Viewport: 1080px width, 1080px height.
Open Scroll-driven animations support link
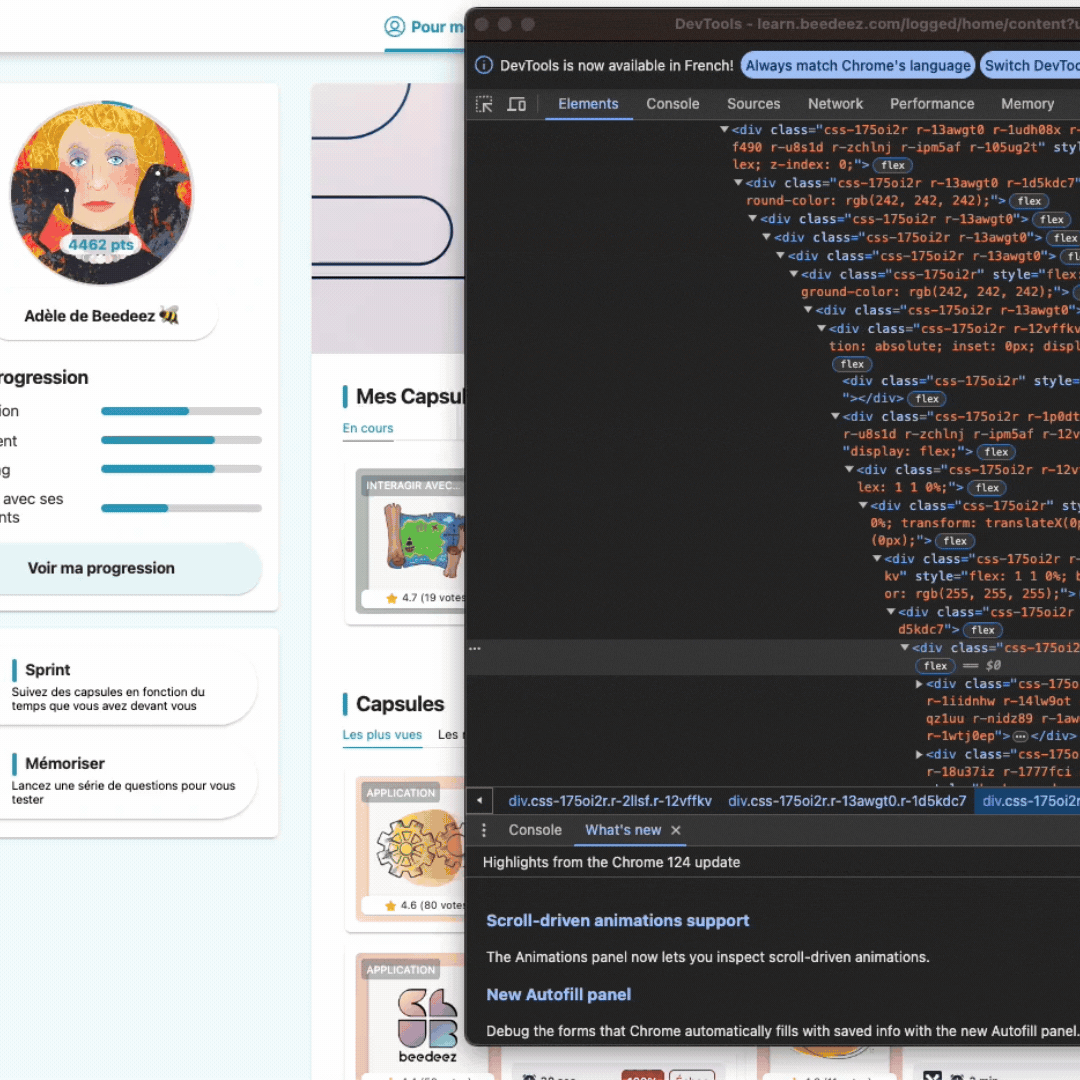click(x=617, y=920)
